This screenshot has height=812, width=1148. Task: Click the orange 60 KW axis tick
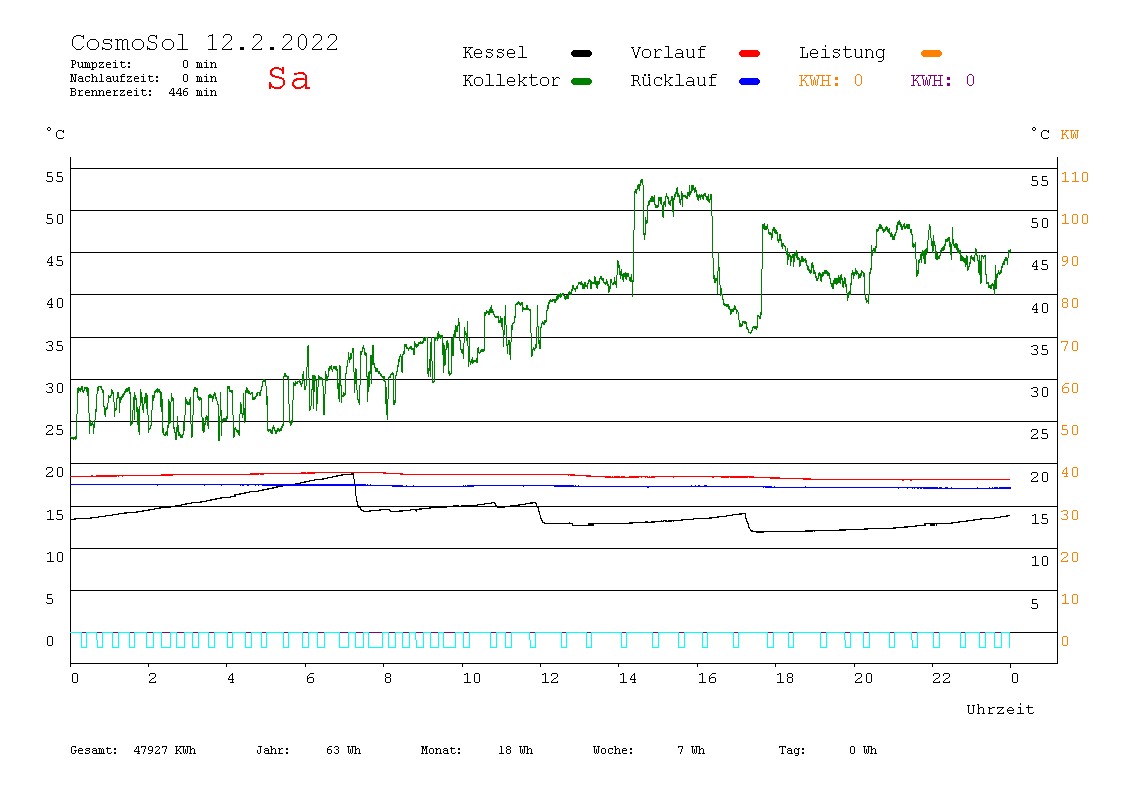[1070, 388]
